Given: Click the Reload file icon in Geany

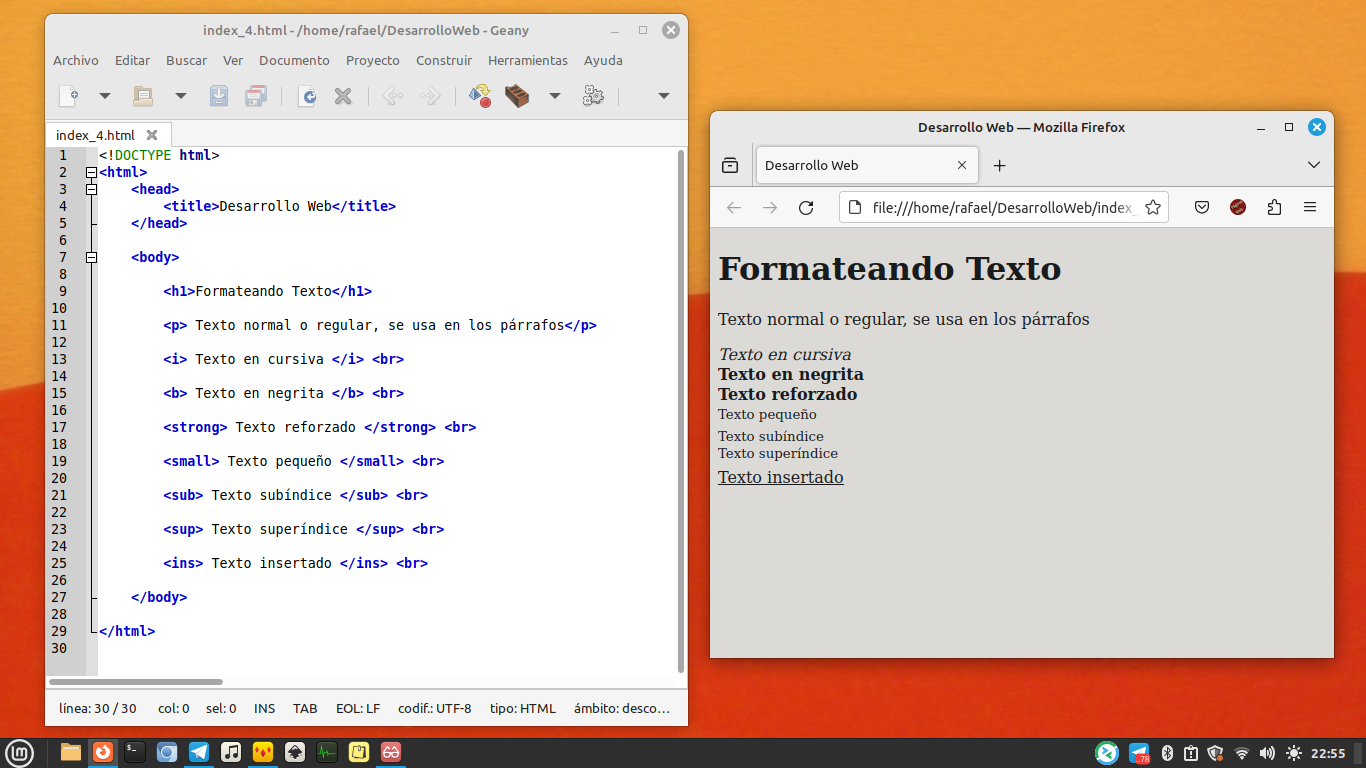Looking at the screenshot, I should pos(307,96).
